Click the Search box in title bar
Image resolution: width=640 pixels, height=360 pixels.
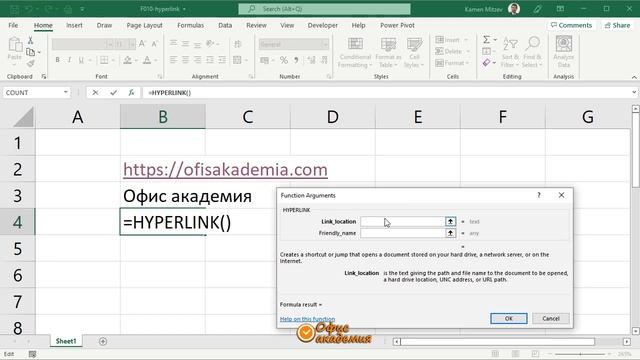point(324,9)
